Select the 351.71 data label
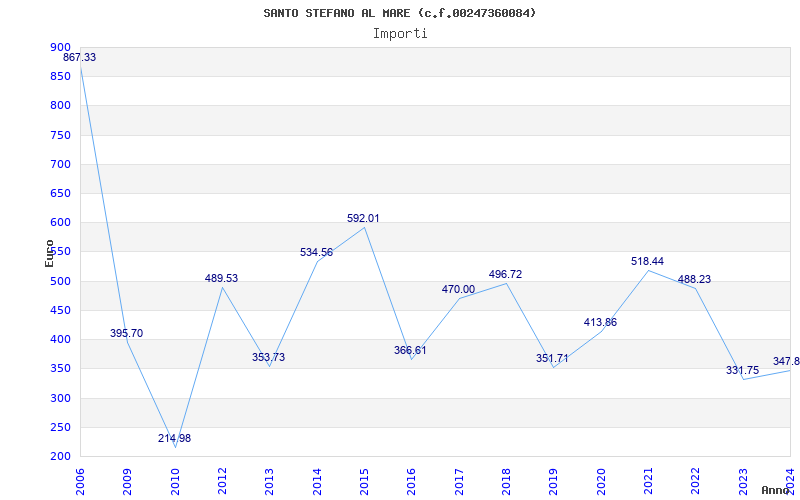The width and height of the screenshot is (800, 500). tap(552, 359)
